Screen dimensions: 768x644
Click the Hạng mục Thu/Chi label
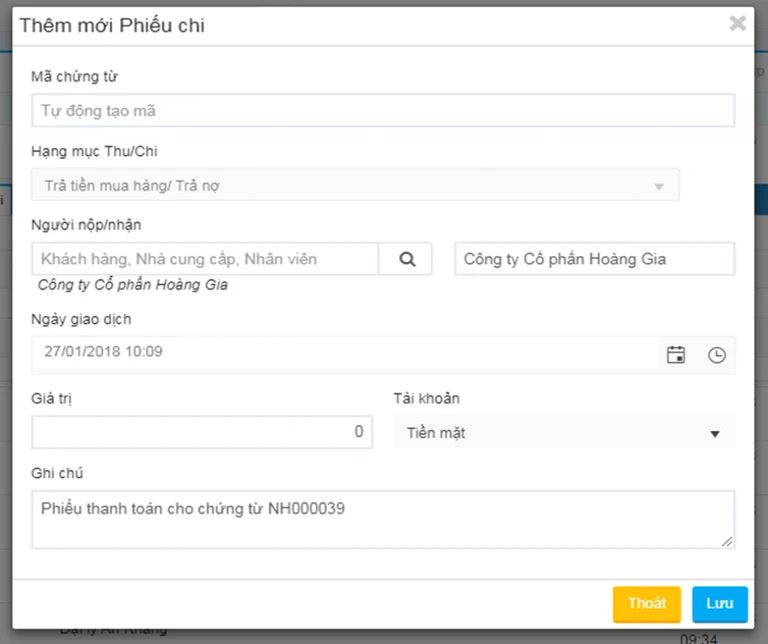tap(95, 151)
